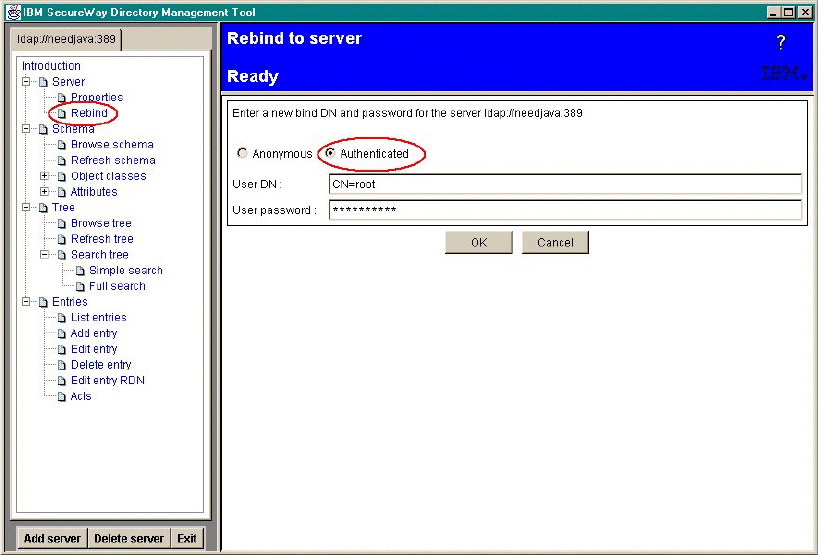Image resolution: width=818 pixels, height=555 pixels.
Task: Select the Anonymous radio button
Action: click(x=242, y=153)
